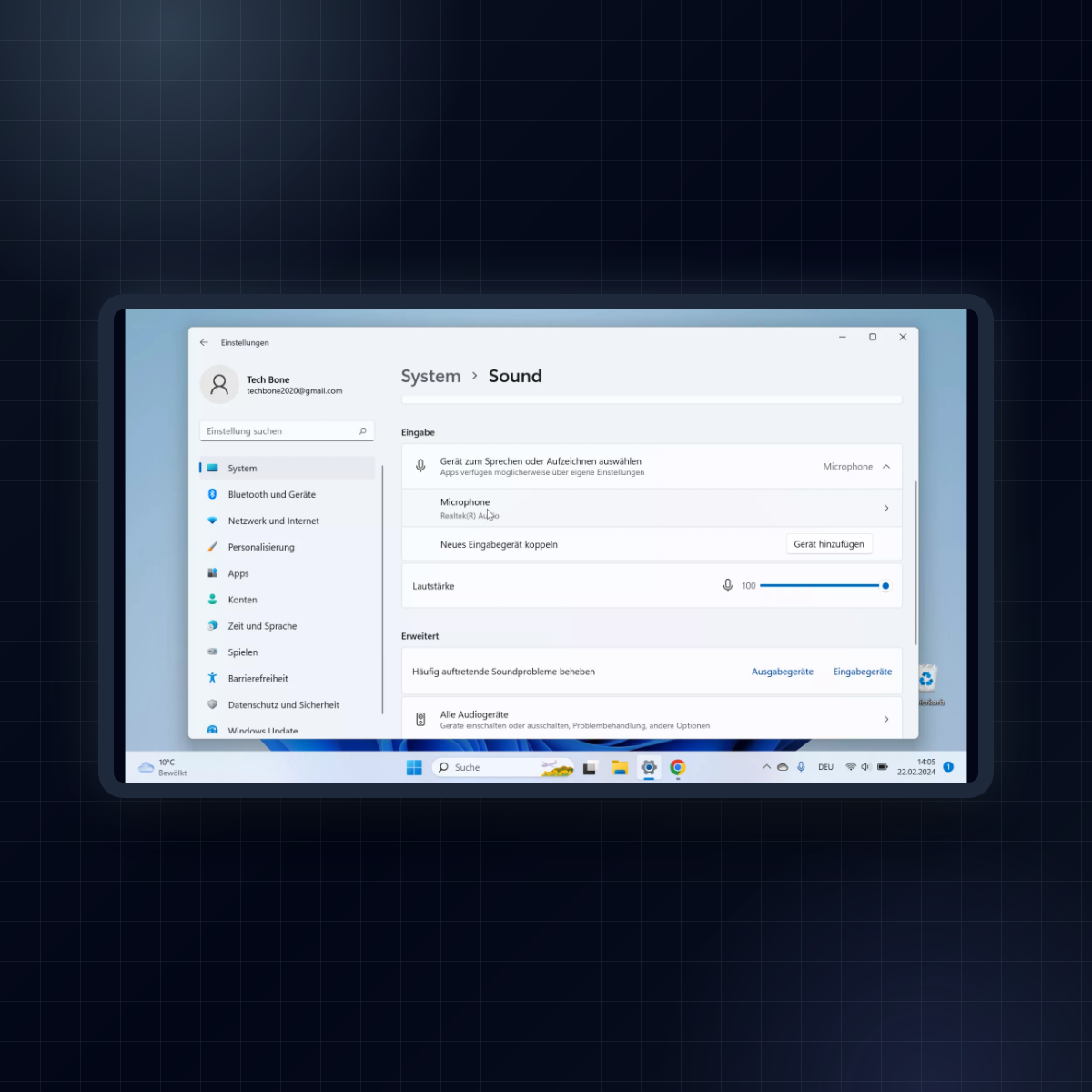Screen dimensions: 1092x1092
Task: Collapse the input device selection chevron
Action: (x=886, y=467)
